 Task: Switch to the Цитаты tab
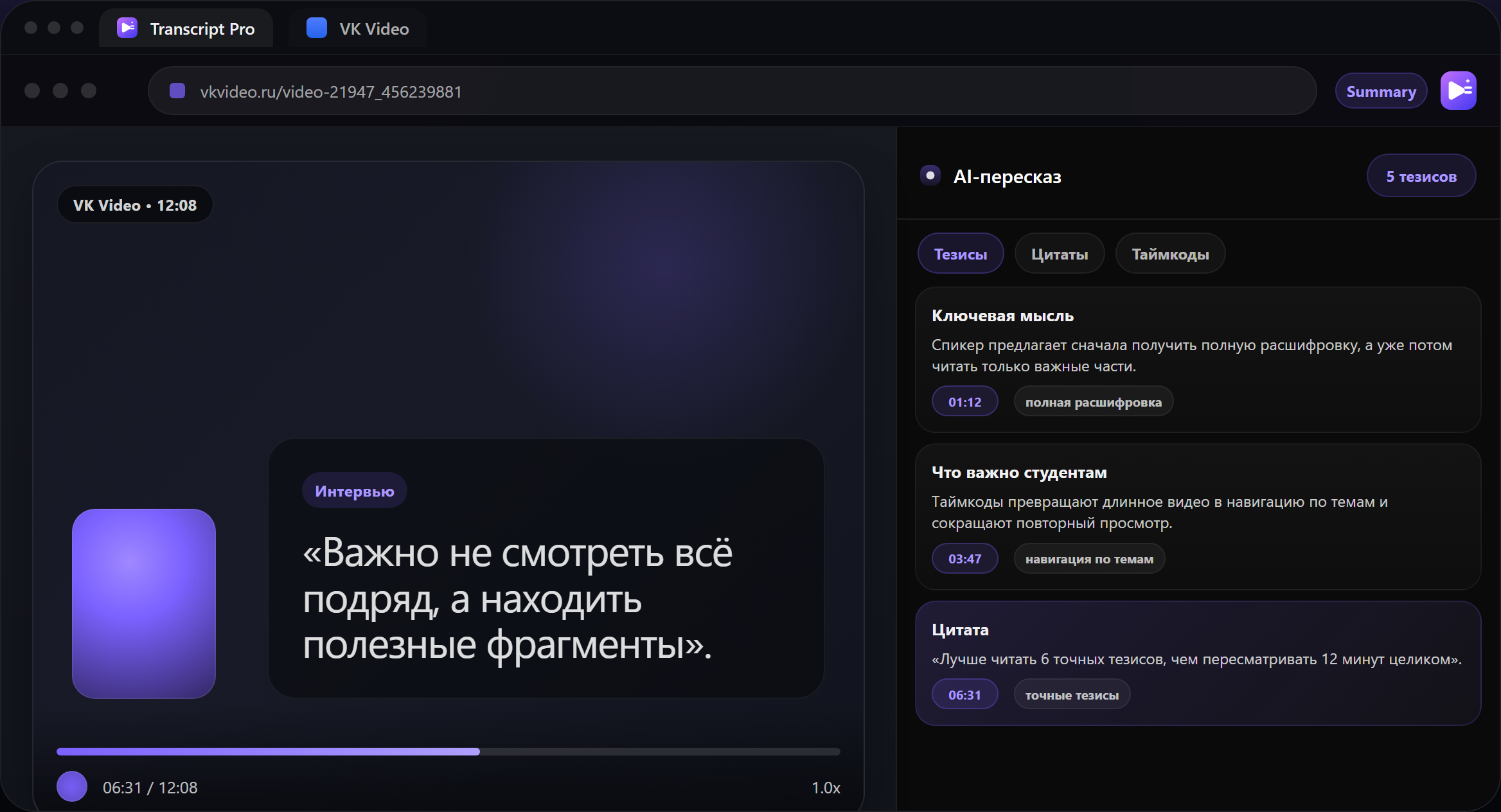tap(1059, 253)
